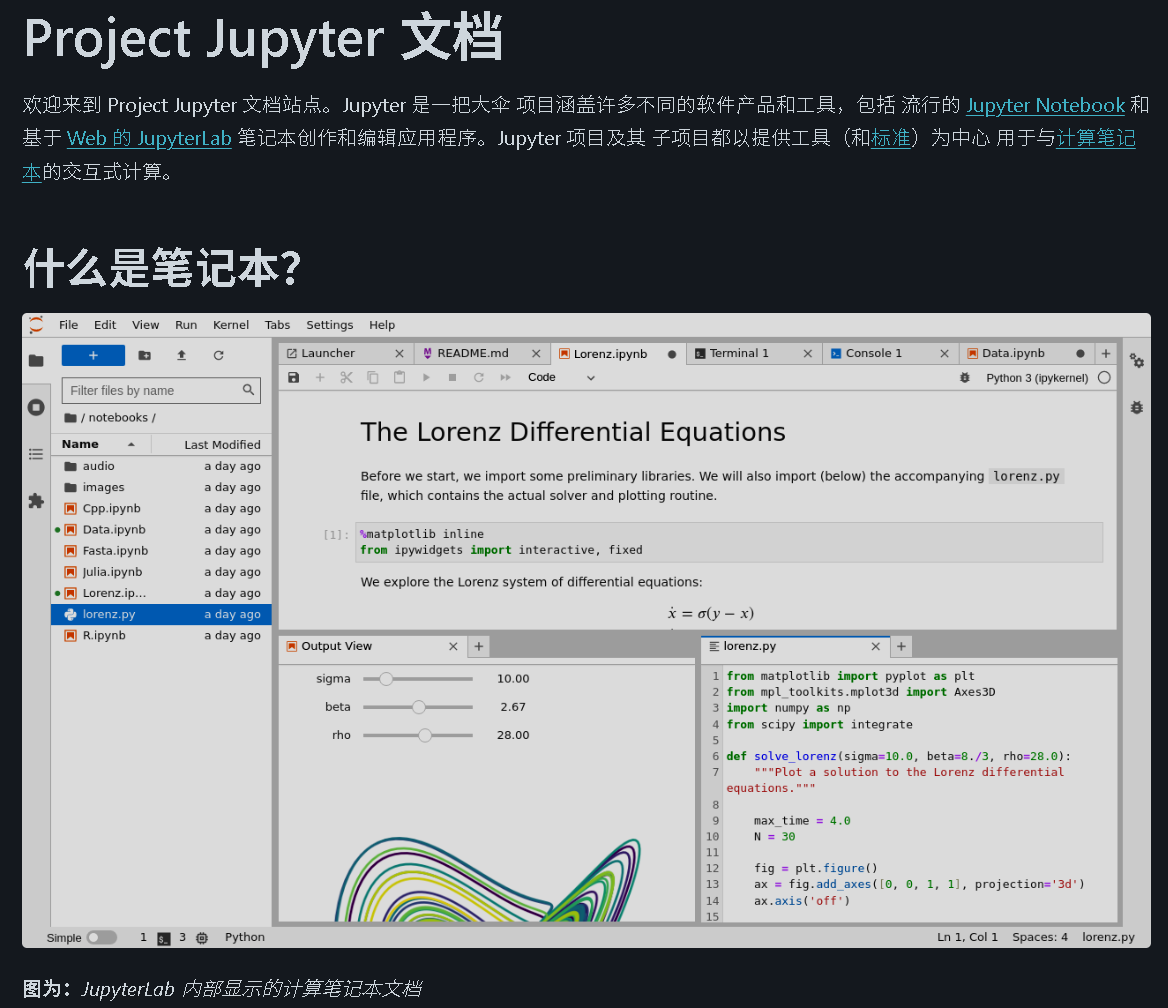Open the Edit menu
The width and height of the screenshot is (1168, 1008).
coord(105,325)
